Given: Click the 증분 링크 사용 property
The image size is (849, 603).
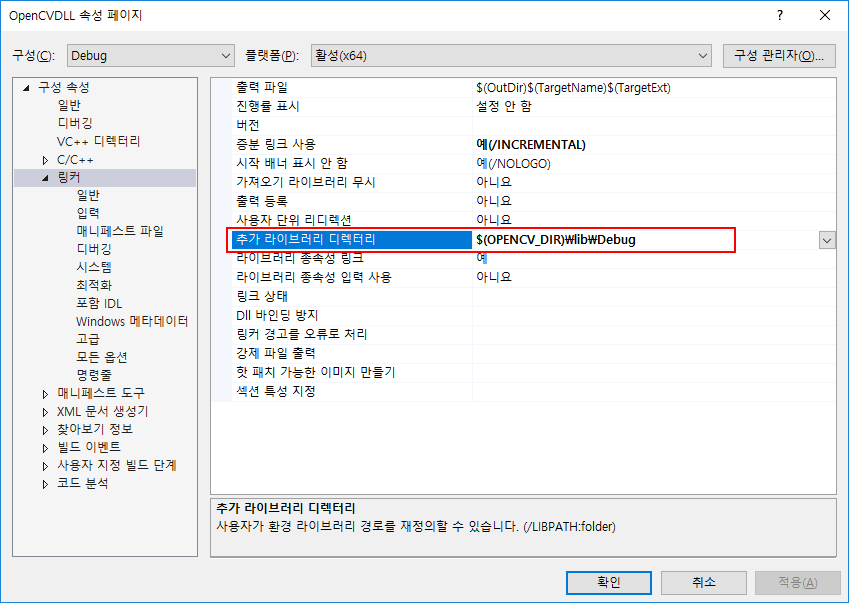Looking at the screenshot, I should coord(352,145).
